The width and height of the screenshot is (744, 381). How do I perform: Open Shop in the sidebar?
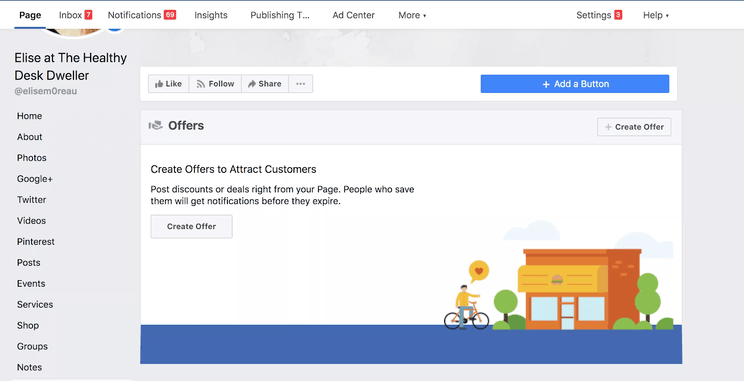28,325
